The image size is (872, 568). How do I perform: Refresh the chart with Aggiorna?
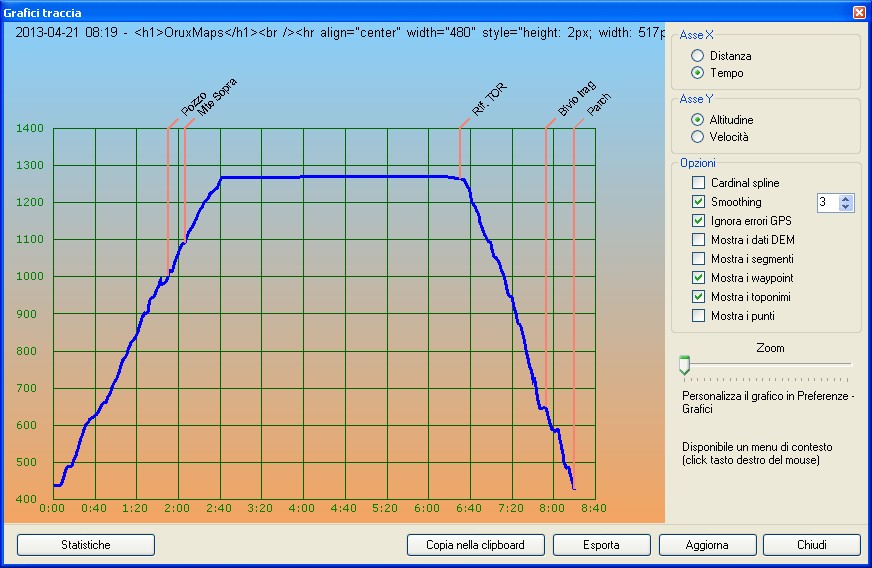tap(707, 545)
